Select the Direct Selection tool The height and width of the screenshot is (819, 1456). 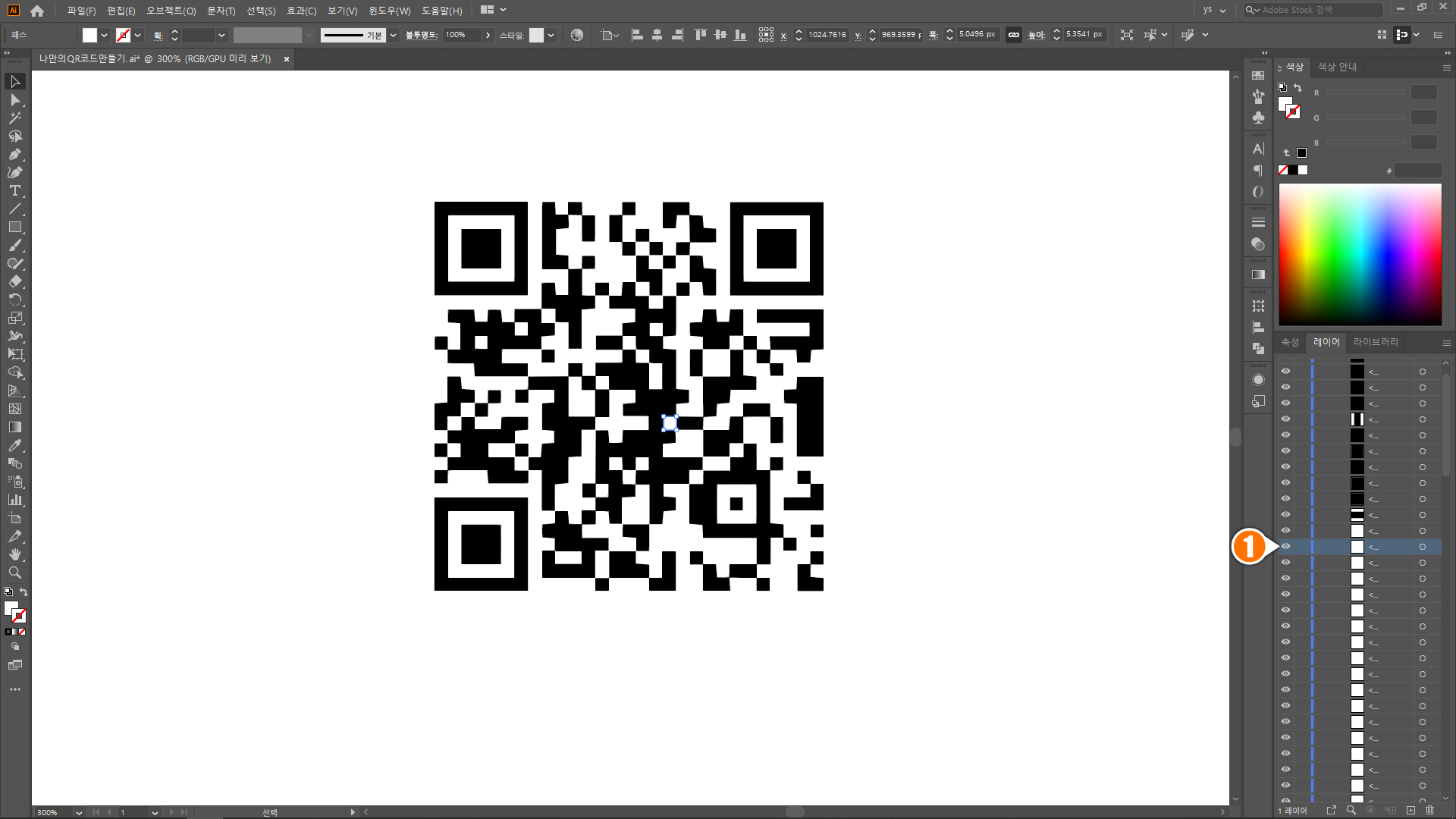[14, 99]
